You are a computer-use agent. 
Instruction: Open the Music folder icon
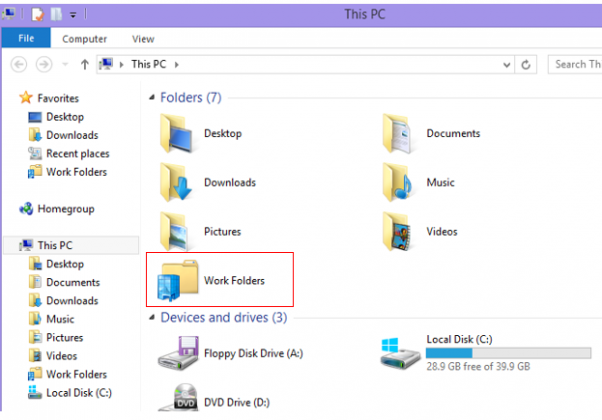(400, 182)
